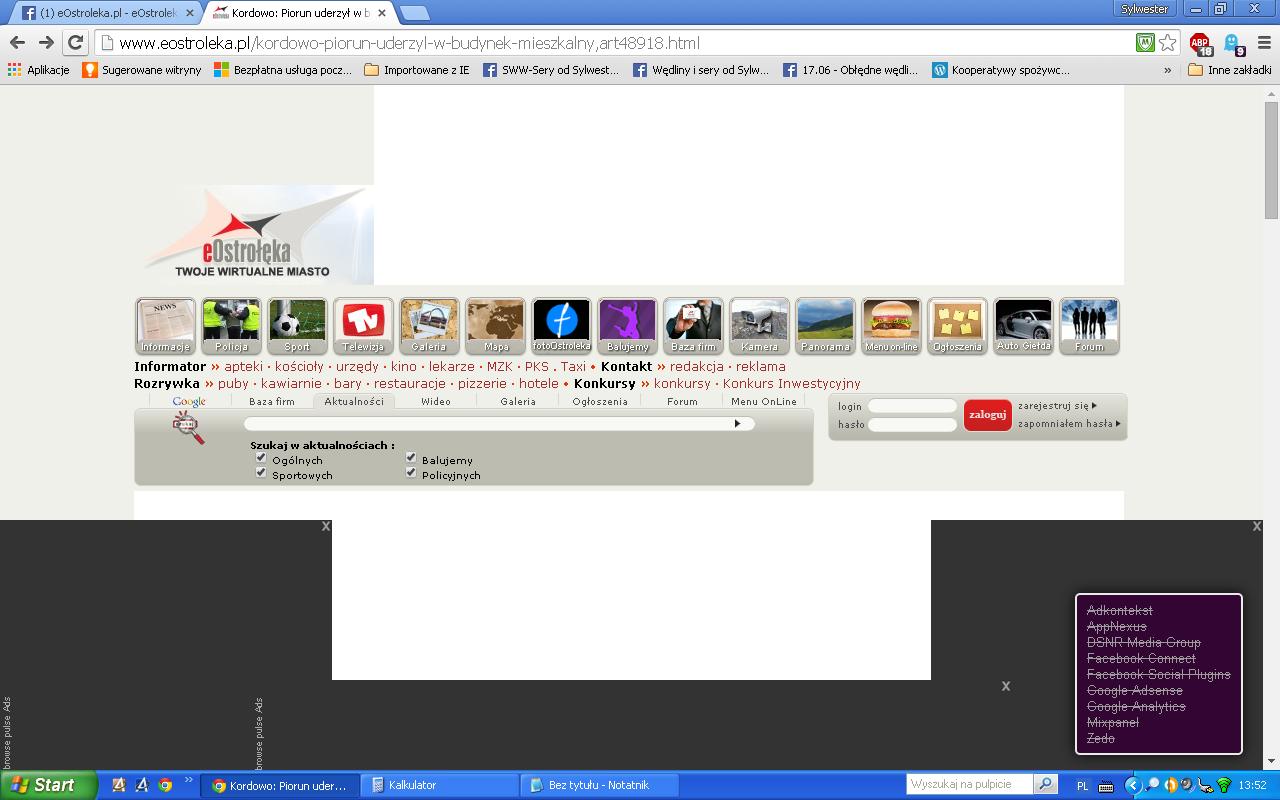
Task: Bookmark this page with the star icon
Action: pyautogui.click(x=1167, y=43)
